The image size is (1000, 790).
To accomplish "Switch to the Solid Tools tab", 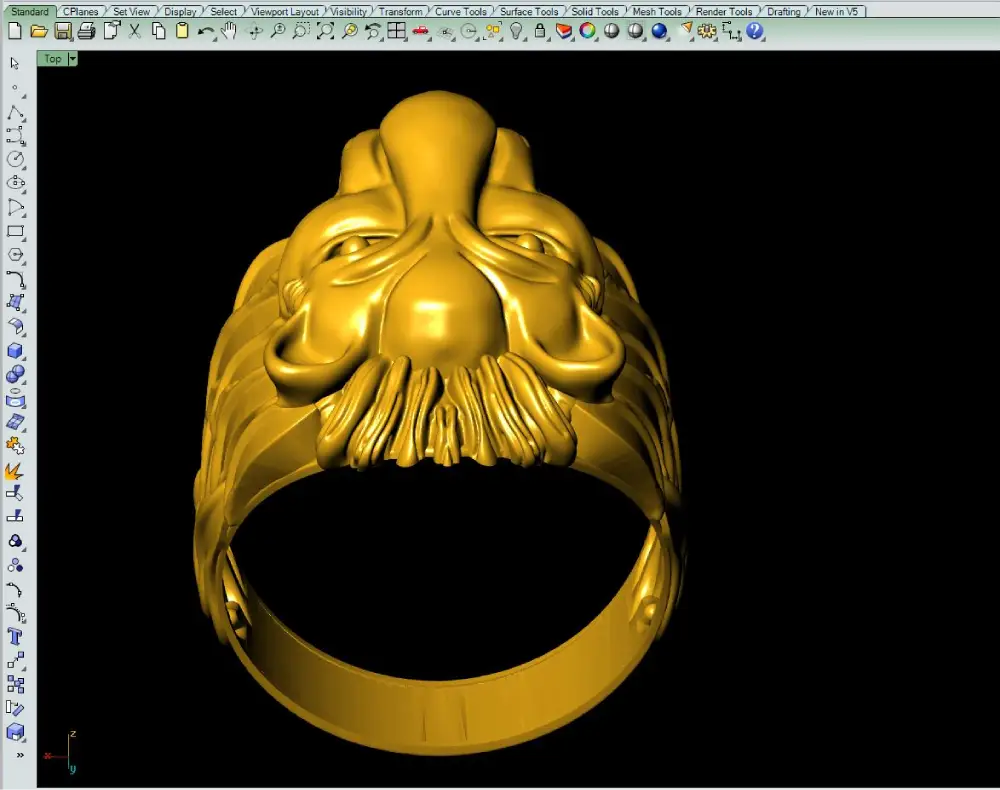I will pyautogui.click(x=595, y=11).
